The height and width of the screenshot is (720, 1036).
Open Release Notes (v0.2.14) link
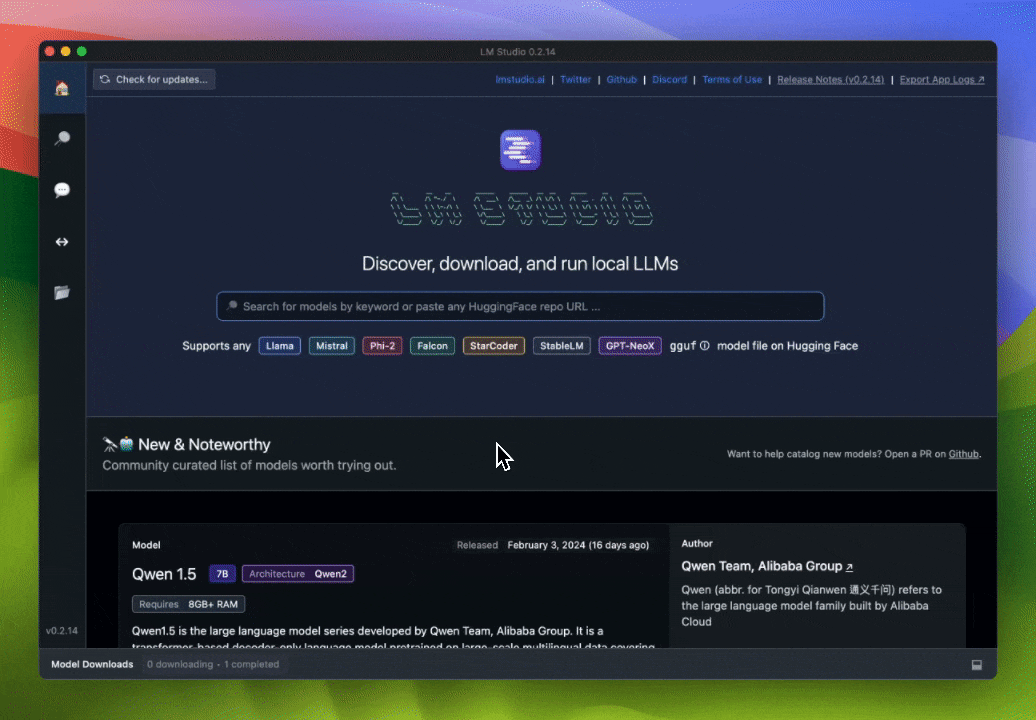[830, 80]
